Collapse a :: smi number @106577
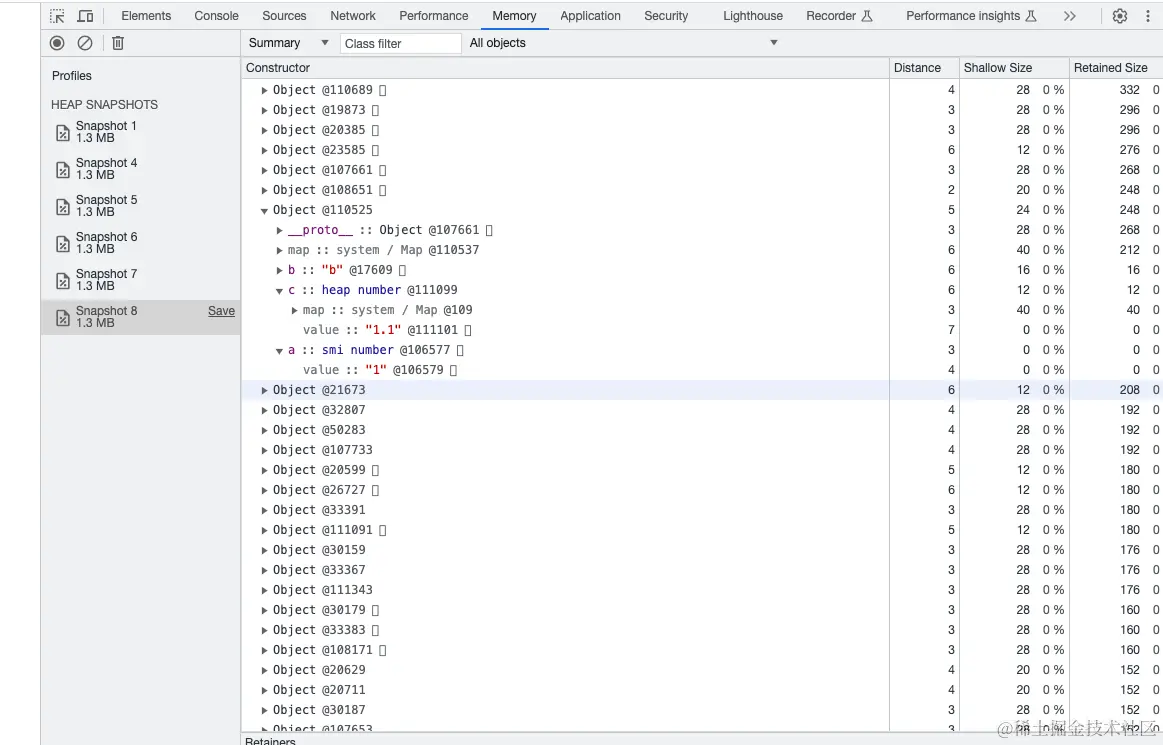The width and height of the screenshot is (1163, 745). 280,351
